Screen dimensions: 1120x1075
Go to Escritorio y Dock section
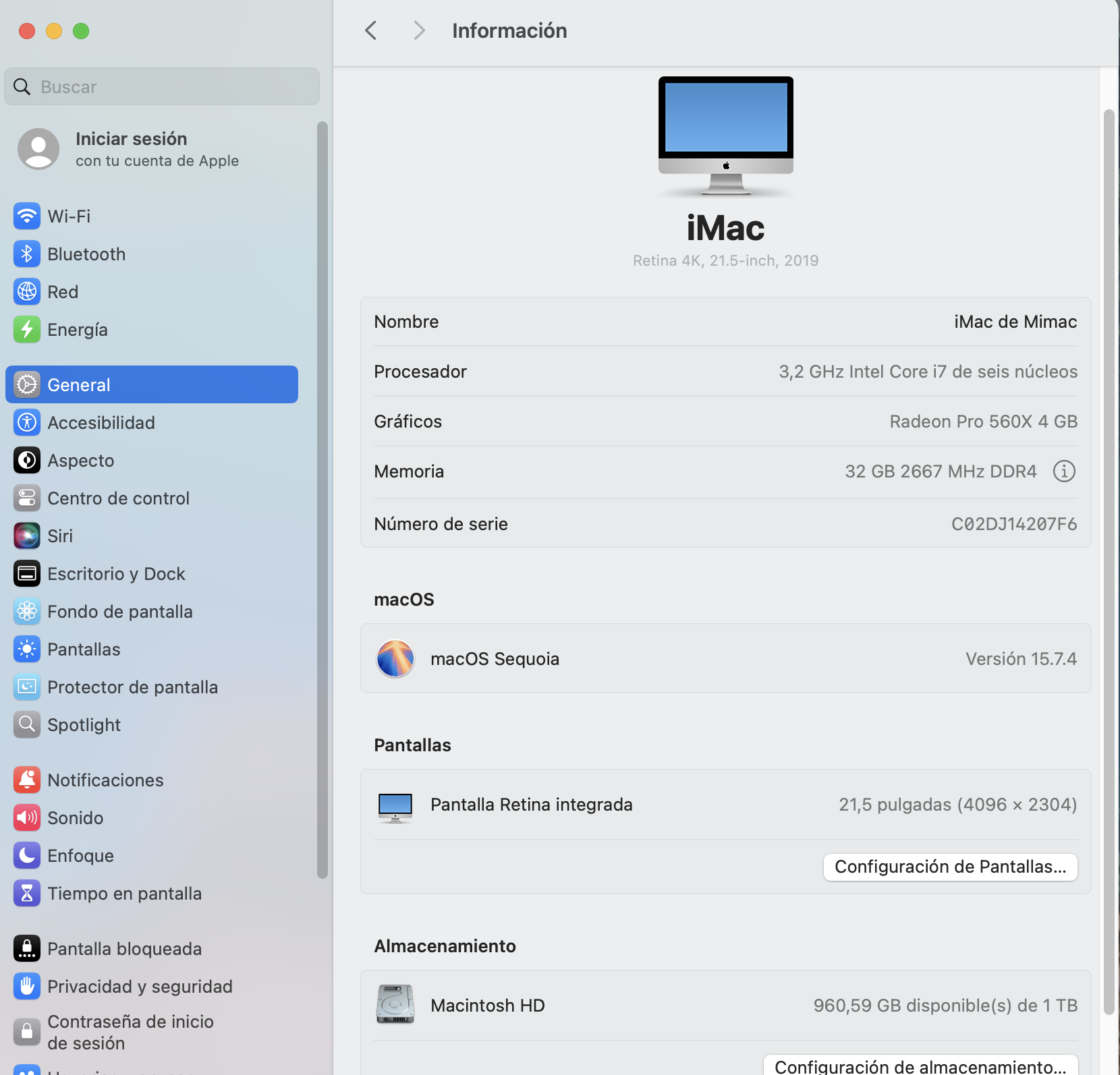116,574
